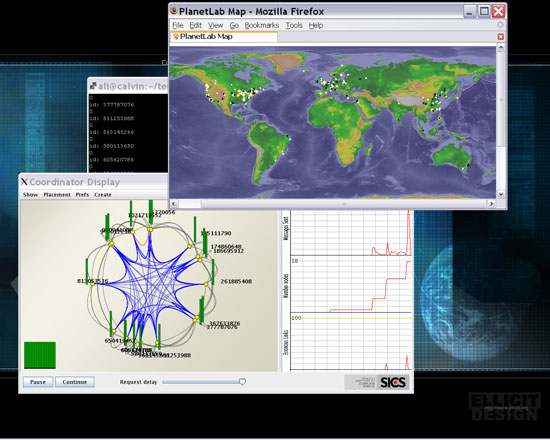The width and height of the screenshot is (550, 440).
Task: Click the Firefox logo in the title bar
Action: tap(174, 11)
